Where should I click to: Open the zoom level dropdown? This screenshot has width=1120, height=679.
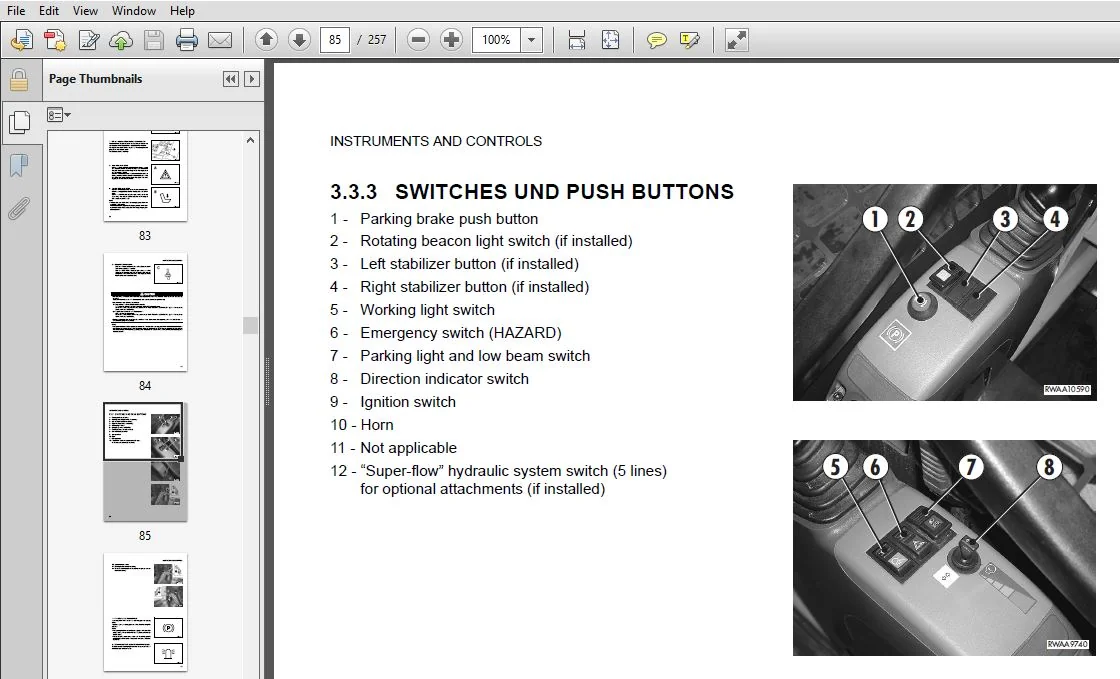531,40
